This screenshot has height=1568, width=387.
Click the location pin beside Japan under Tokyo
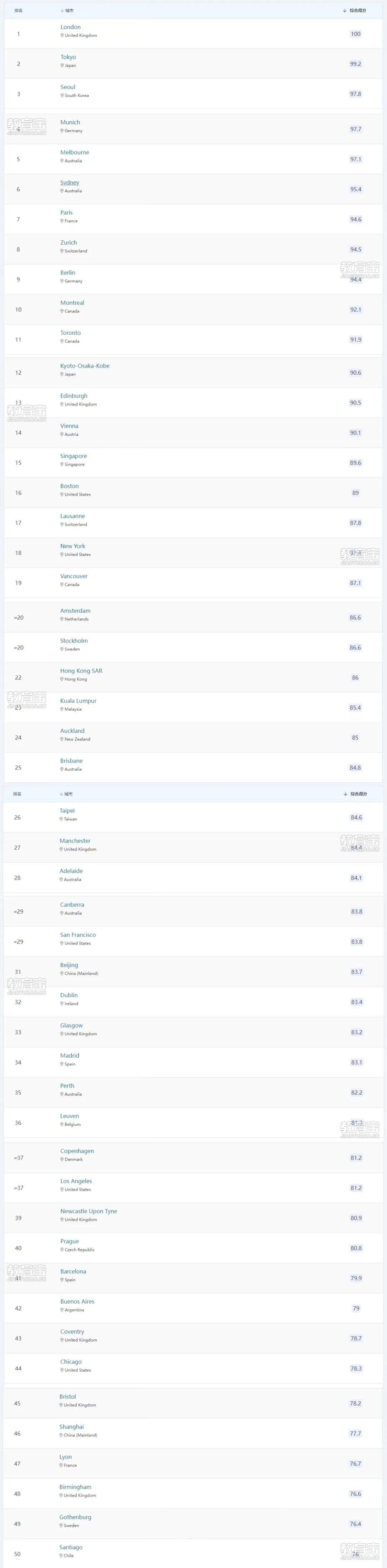62,65
